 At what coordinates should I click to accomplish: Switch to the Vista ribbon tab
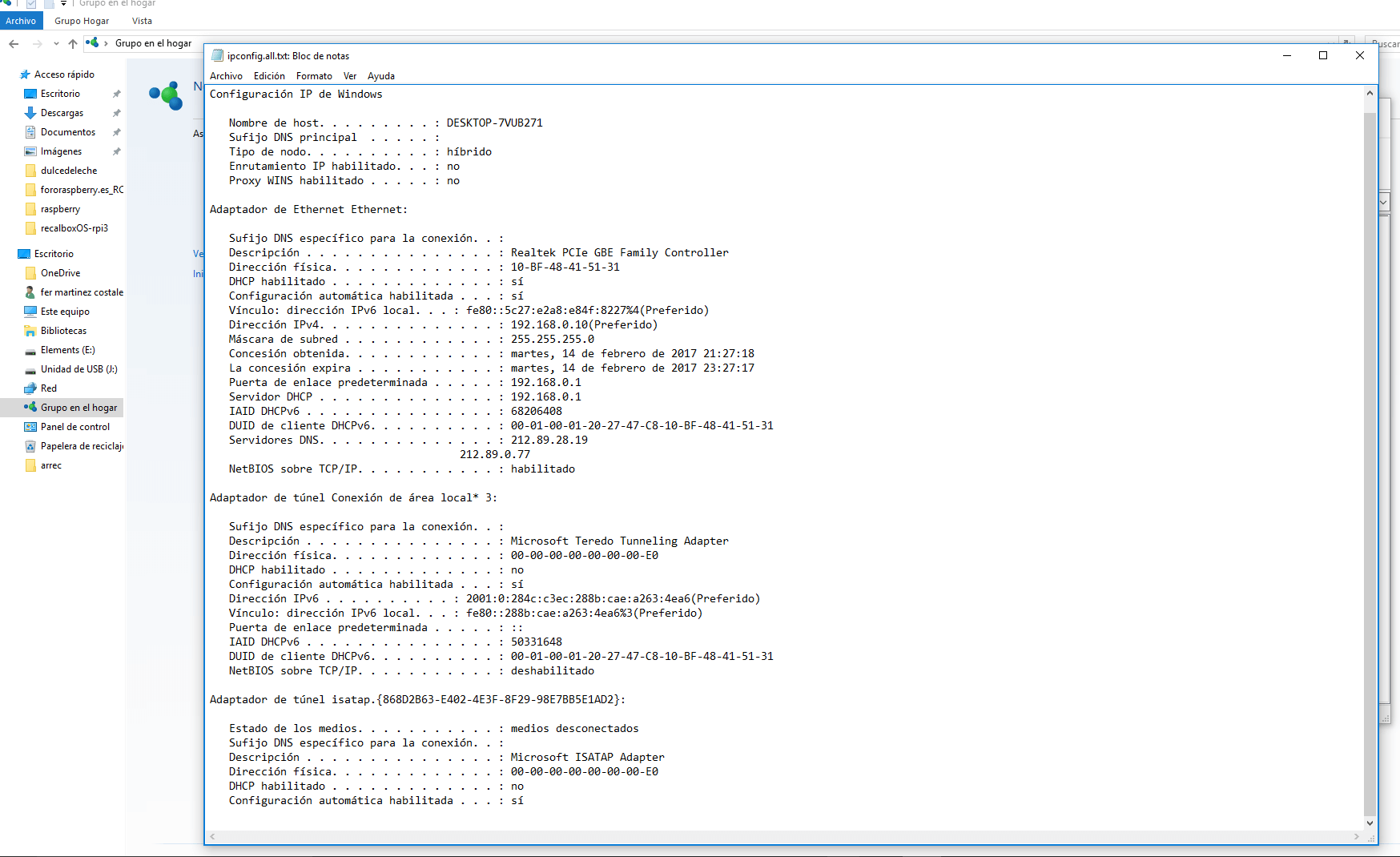(142, 21)
